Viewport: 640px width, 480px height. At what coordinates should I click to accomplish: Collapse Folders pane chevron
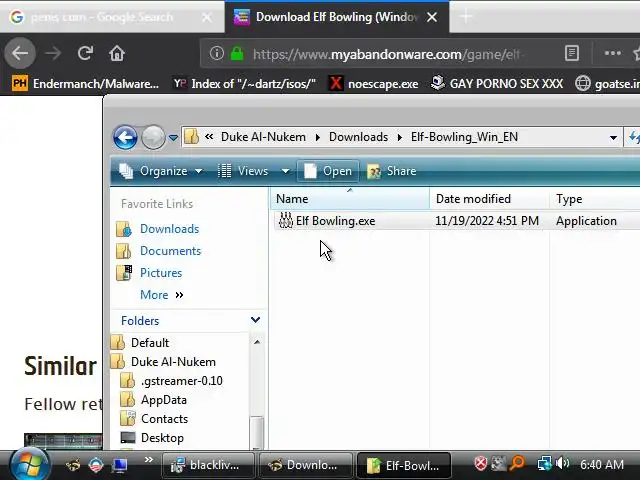point(256,320)
